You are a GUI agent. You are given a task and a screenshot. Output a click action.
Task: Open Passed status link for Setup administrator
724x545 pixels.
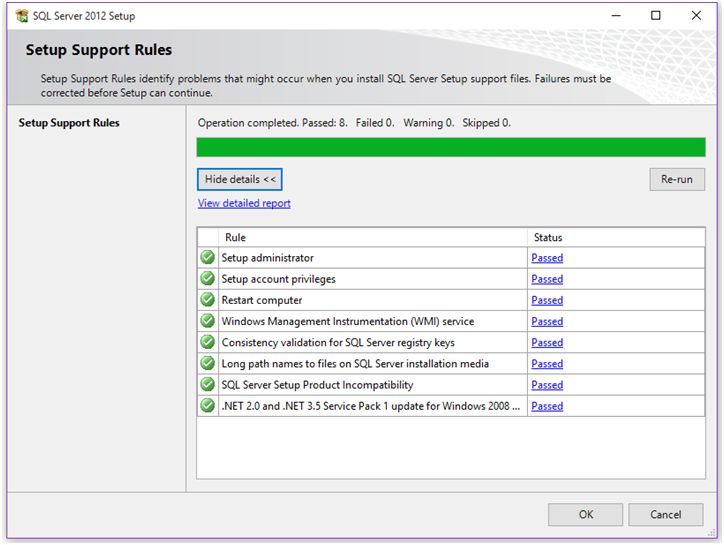(x=547, y=258)
